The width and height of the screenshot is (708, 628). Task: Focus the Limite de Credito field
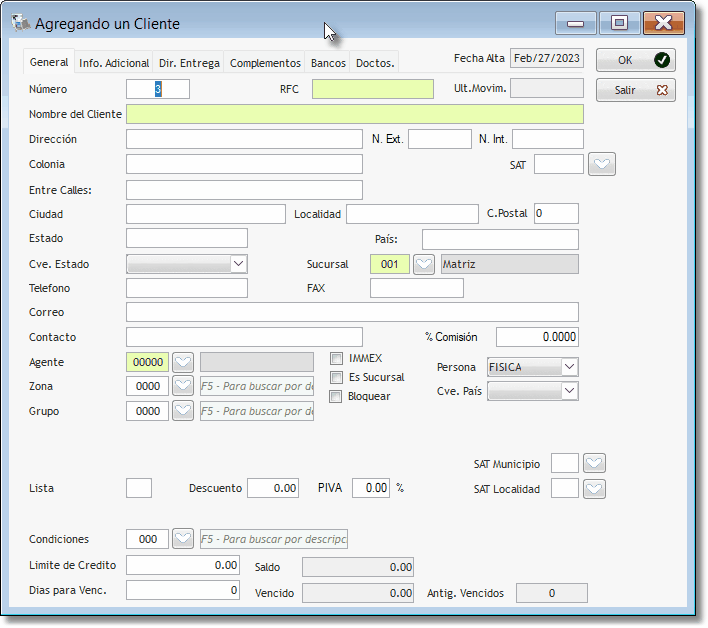(x=183, y=565)
